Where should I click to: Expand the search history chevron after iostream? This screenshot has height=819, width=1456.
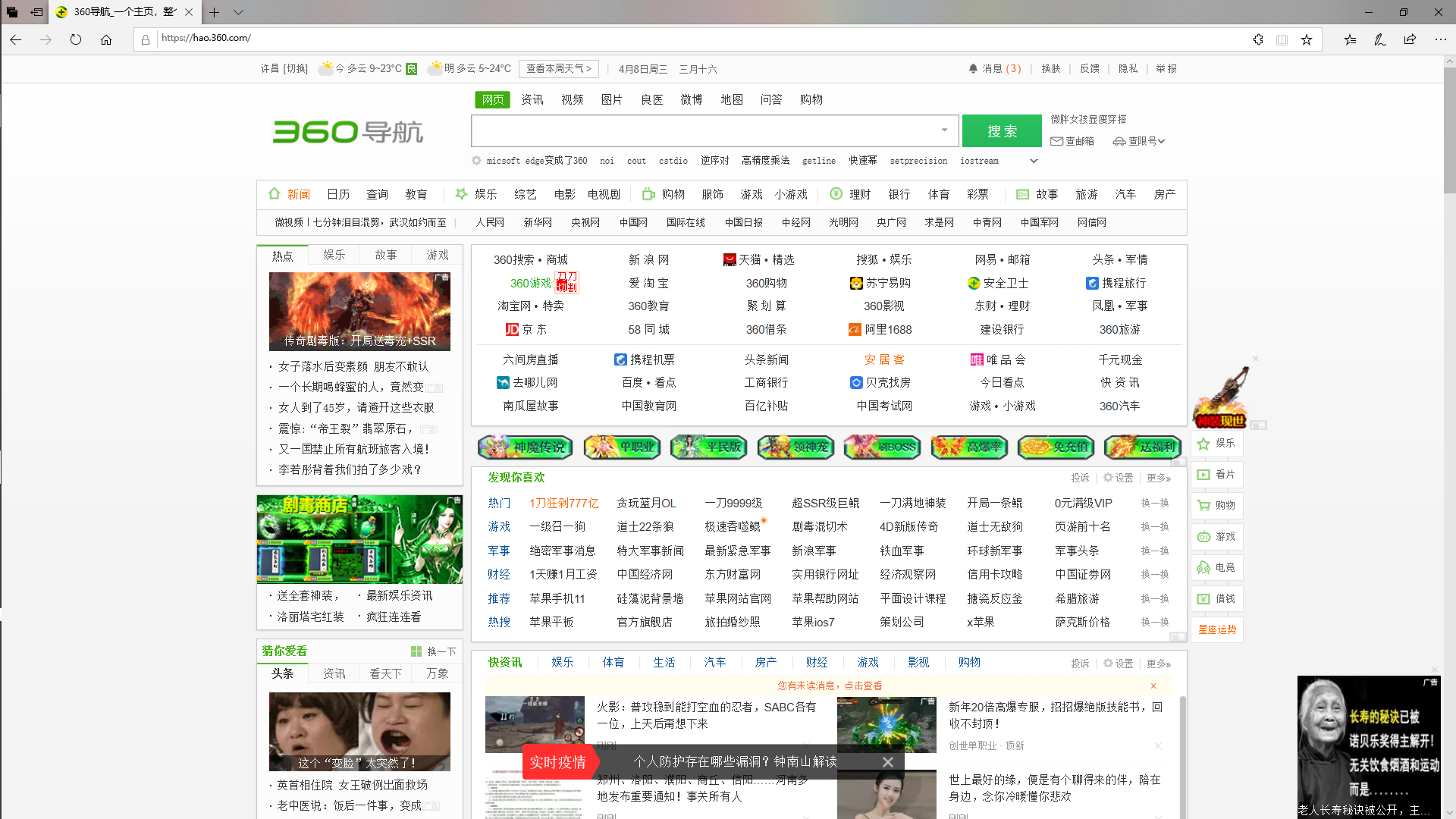pyautogui.click(x=1033, y=161)
